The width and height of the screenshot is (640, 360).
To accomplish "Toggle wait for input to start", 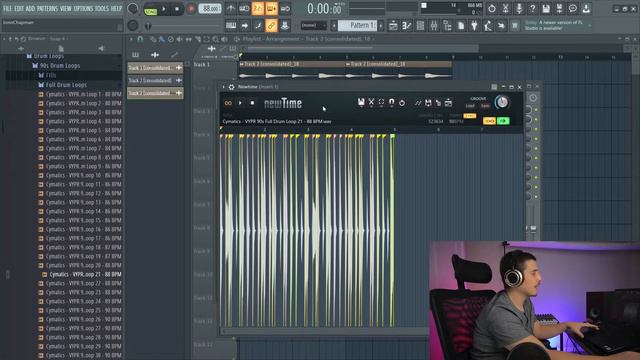I will pos(244,9).
